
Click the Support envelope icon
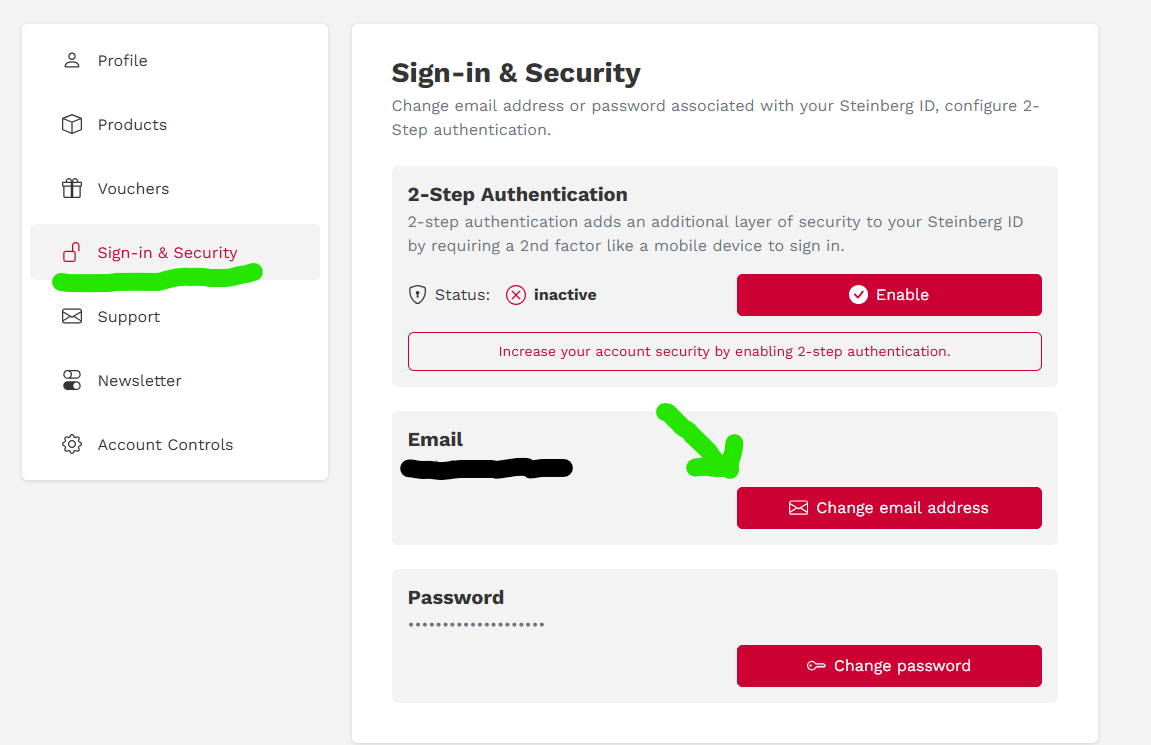pos(72,316)
